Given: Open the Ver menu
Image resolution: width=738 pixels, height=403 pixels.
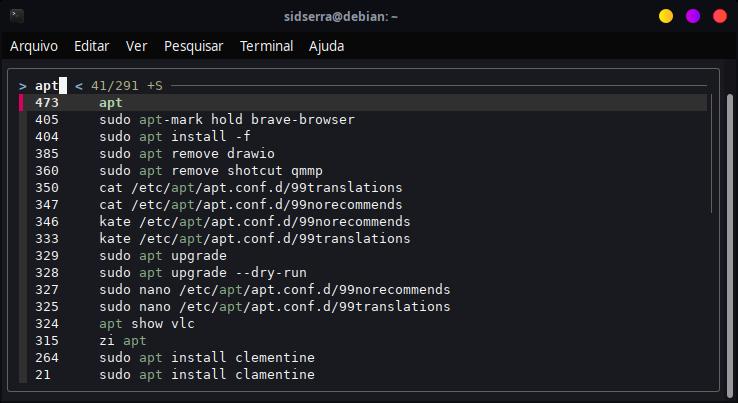Looking at the screenshot, I should [x=137, y=46].
